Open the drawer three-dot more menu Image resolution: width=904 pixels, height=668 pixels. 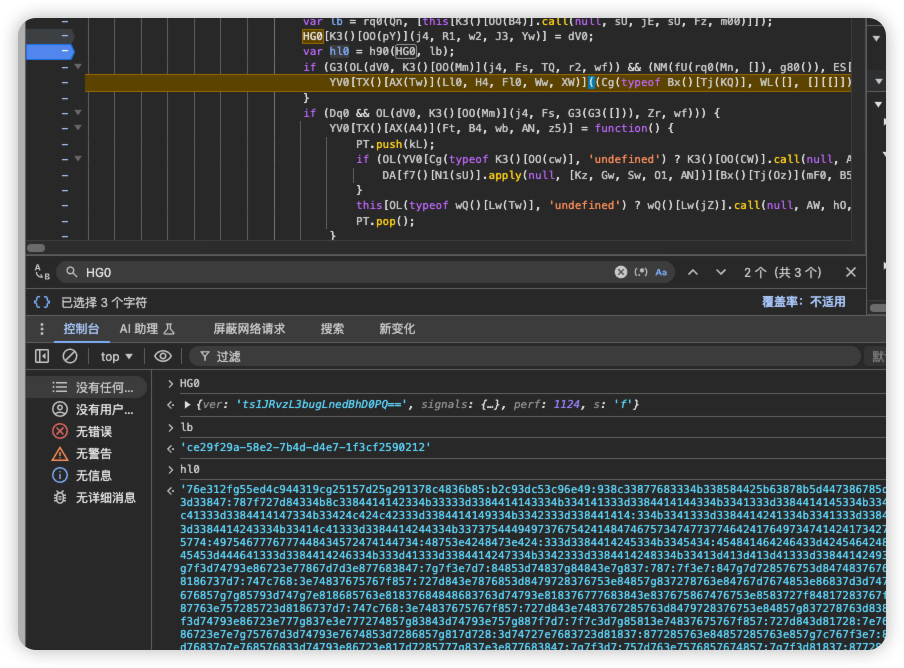point(41,329)
